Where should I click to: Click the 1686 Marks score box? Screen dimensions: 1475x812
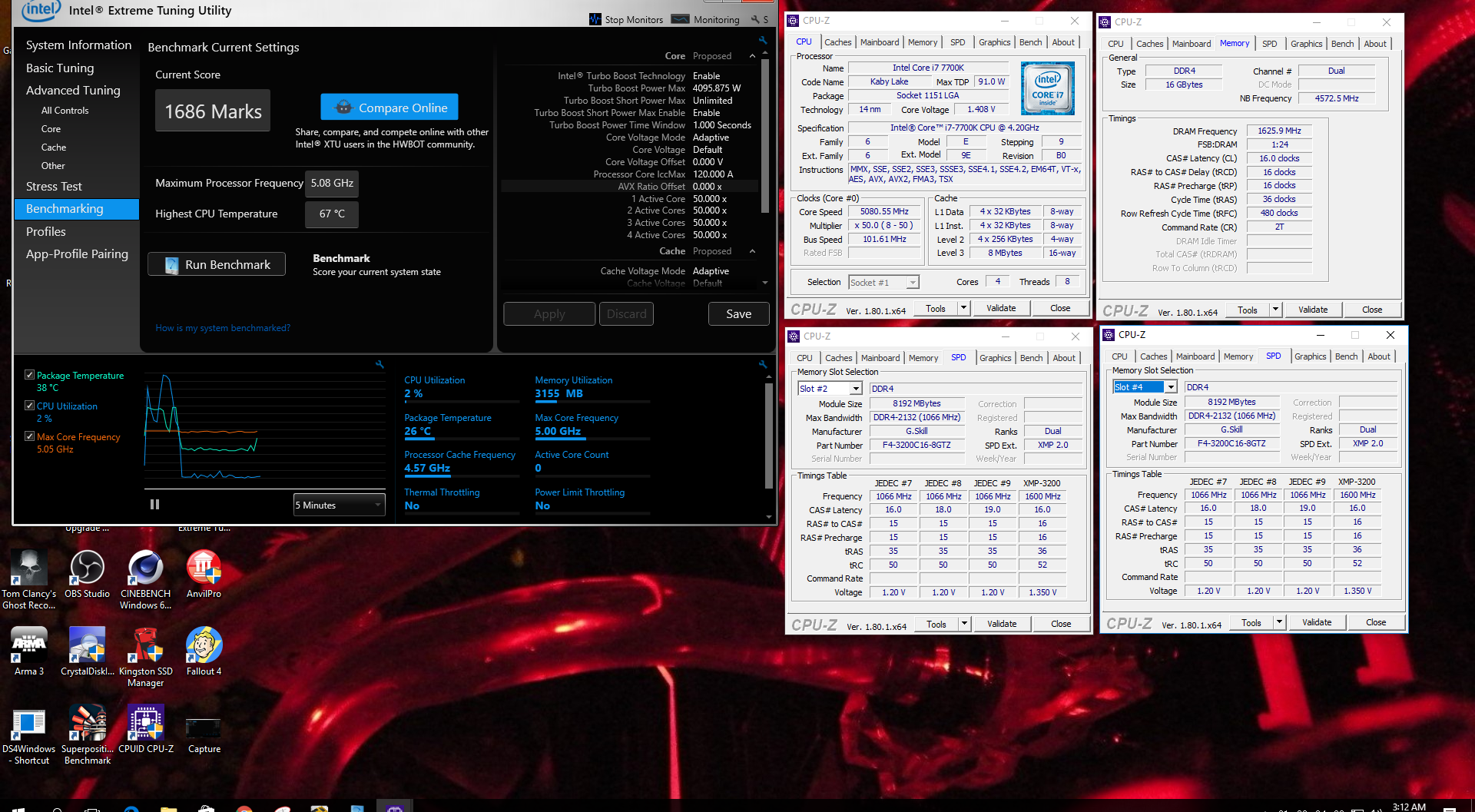pyautogui.click(x=213, y=111)
